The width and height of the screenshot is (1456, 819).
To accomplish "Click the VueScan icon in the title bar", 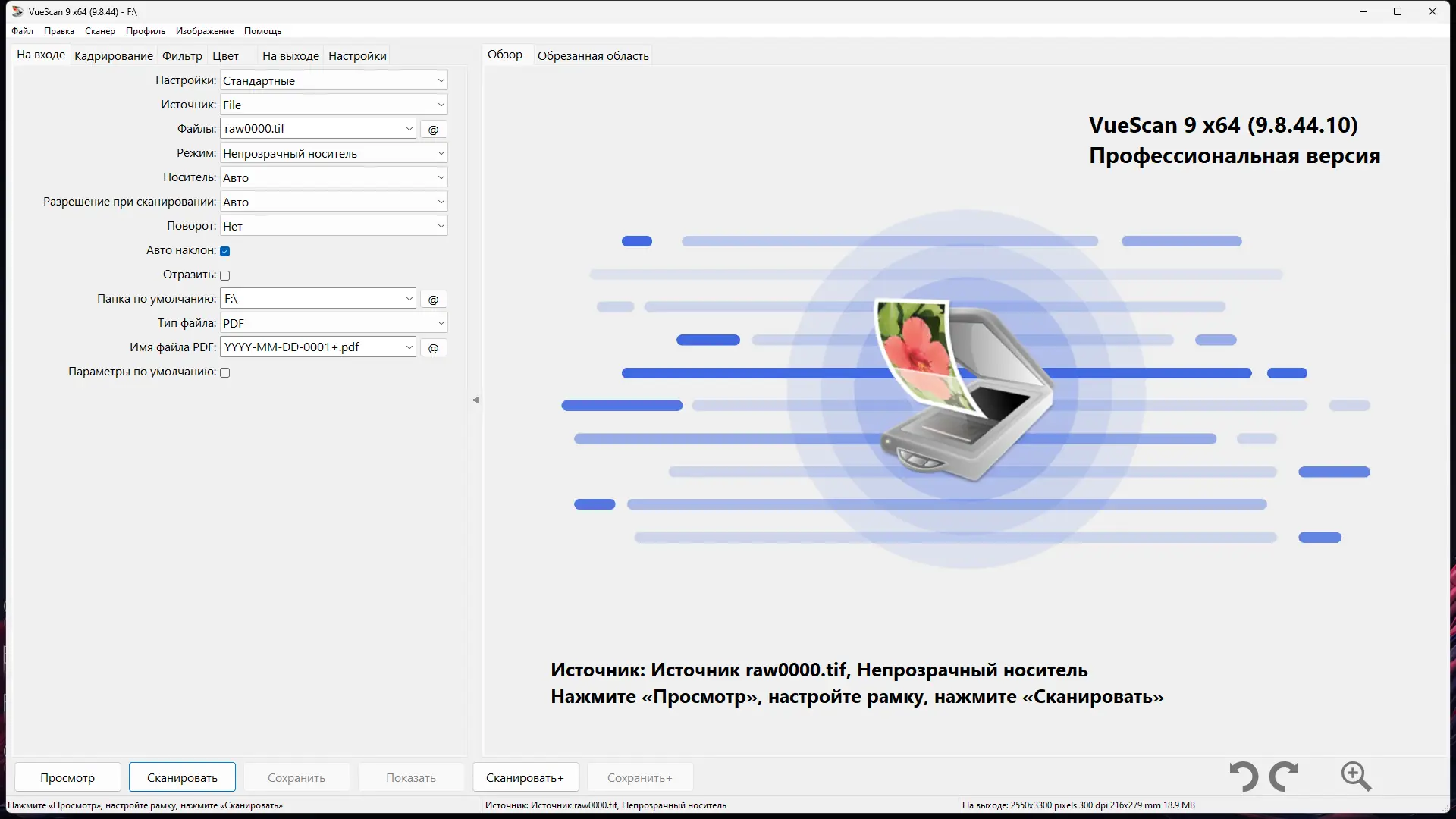I will tap(17, 11).
